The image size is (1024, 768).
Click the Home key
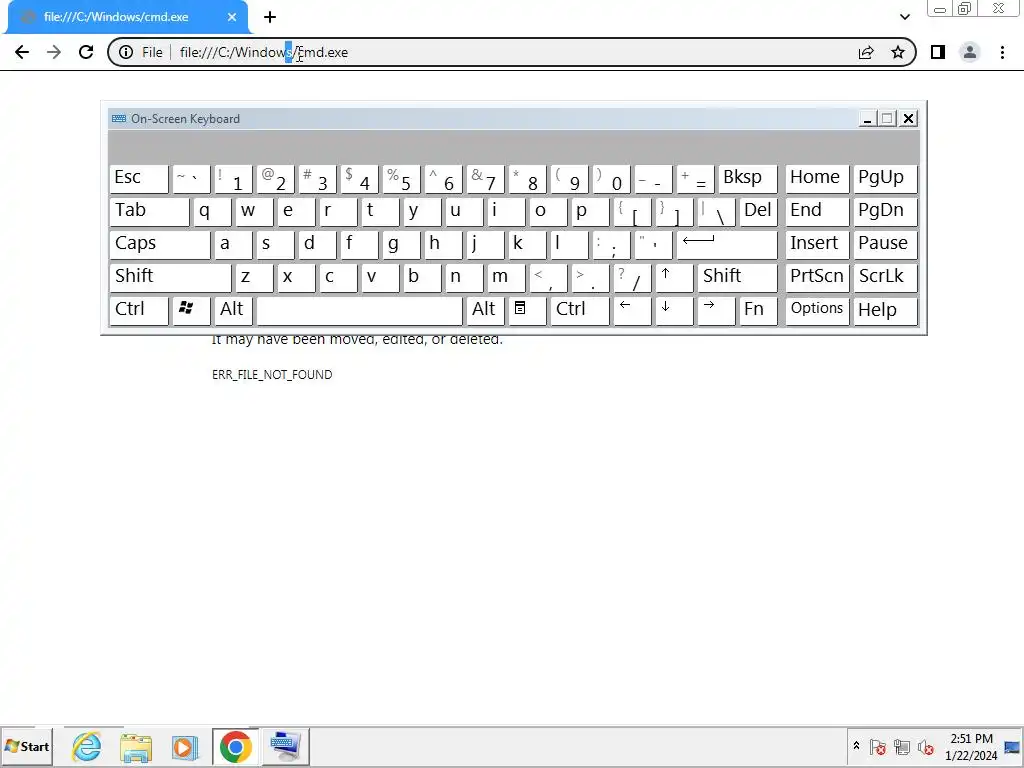point(817,178)
